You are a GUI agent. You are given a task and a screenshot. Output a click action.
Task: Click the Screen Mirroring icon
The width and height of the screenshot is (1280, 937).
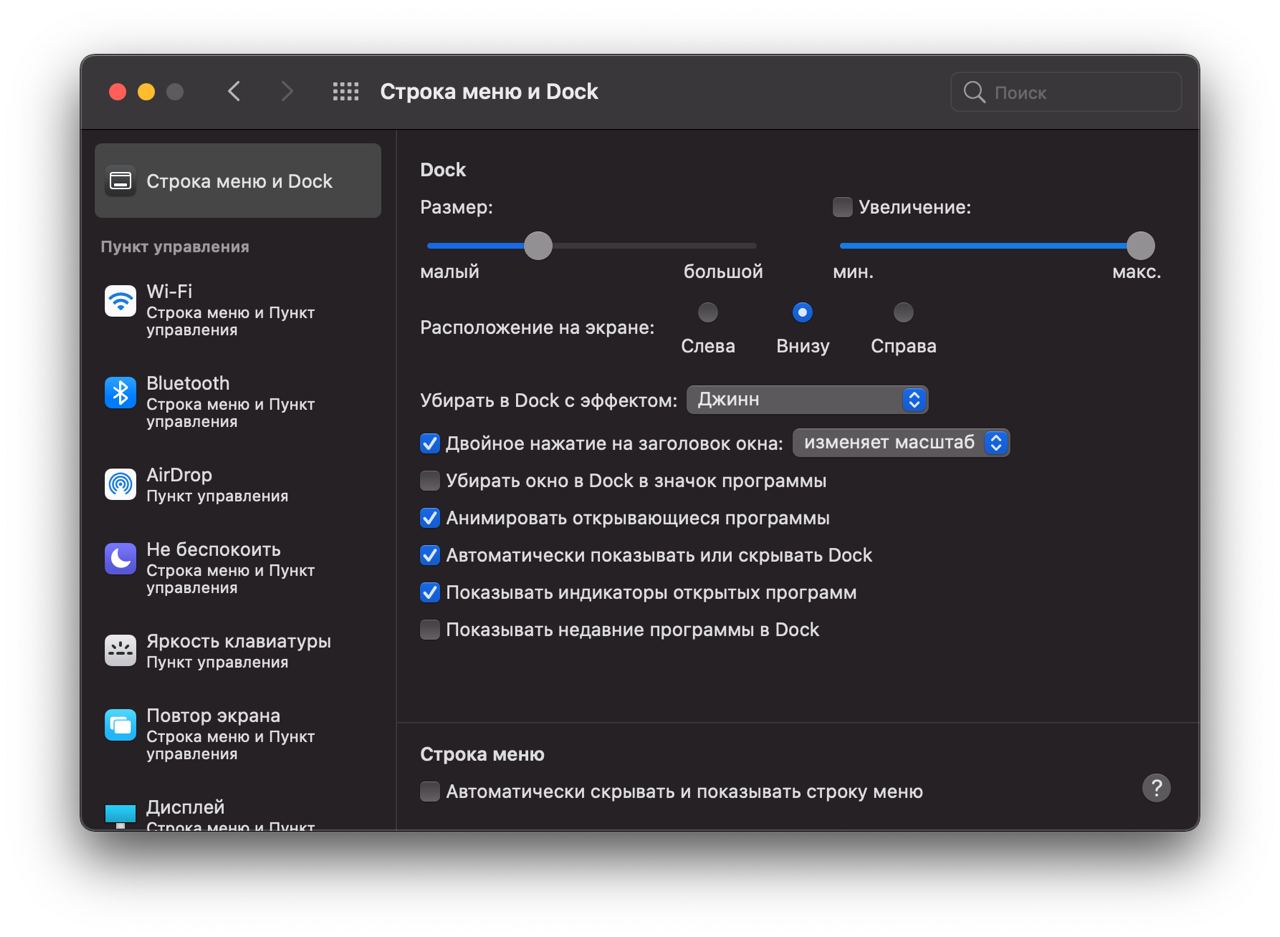click(120, 725)
